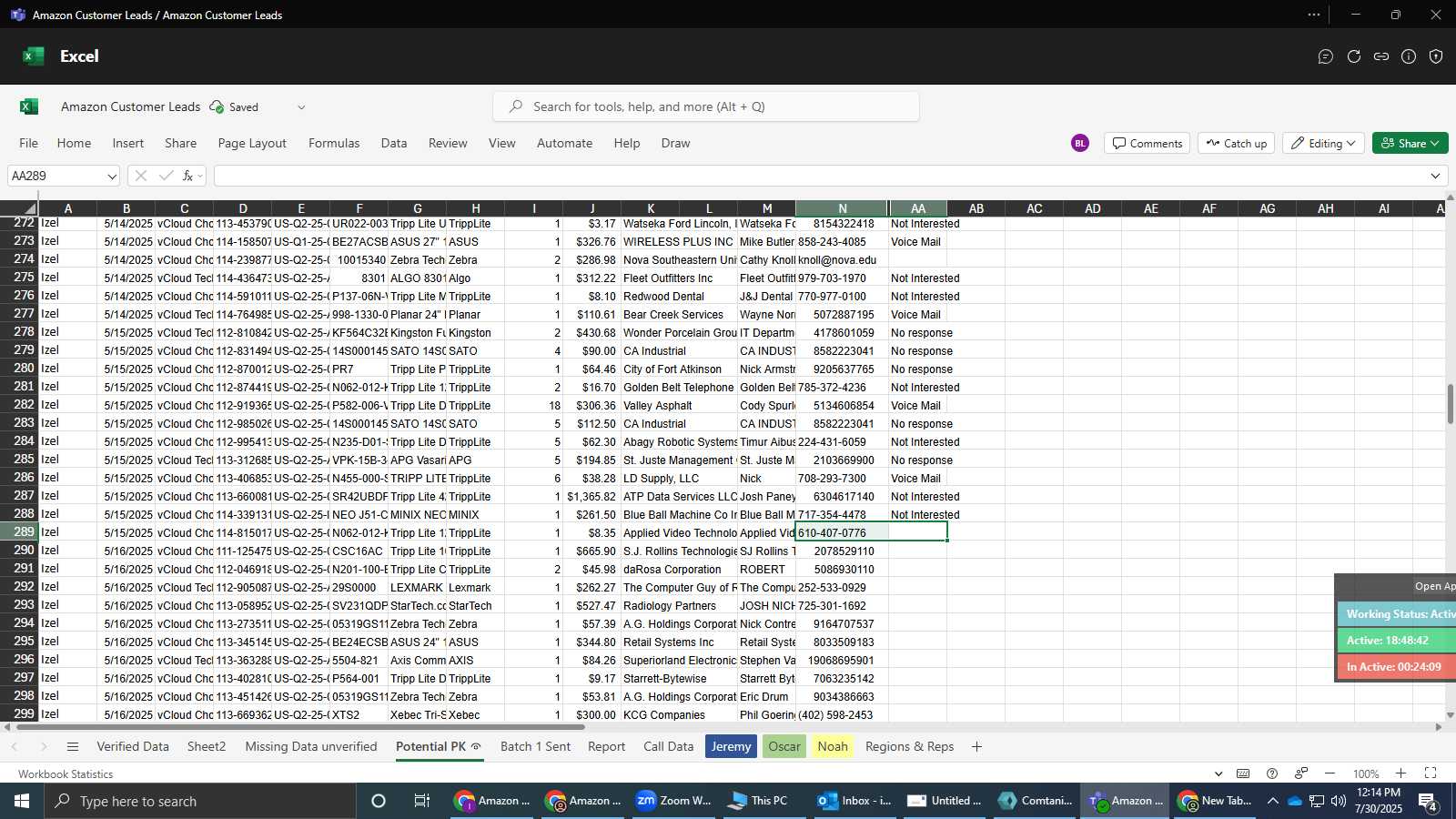
Task: Zoom out with the minus icon
Action: (1330, 773)
